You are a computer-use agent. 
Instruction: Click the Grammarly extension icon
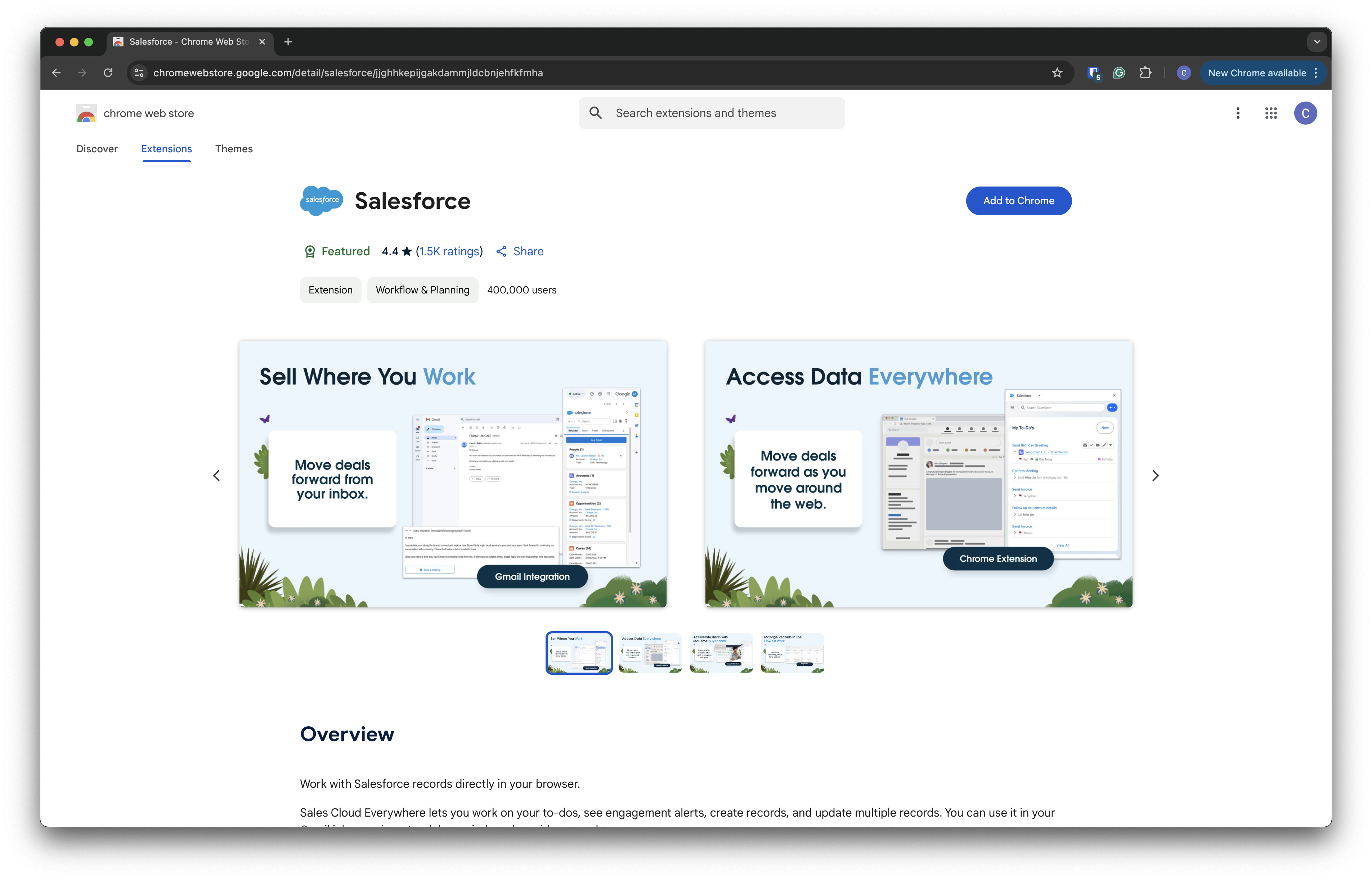pyautogui.click(x=1119, y=73)
